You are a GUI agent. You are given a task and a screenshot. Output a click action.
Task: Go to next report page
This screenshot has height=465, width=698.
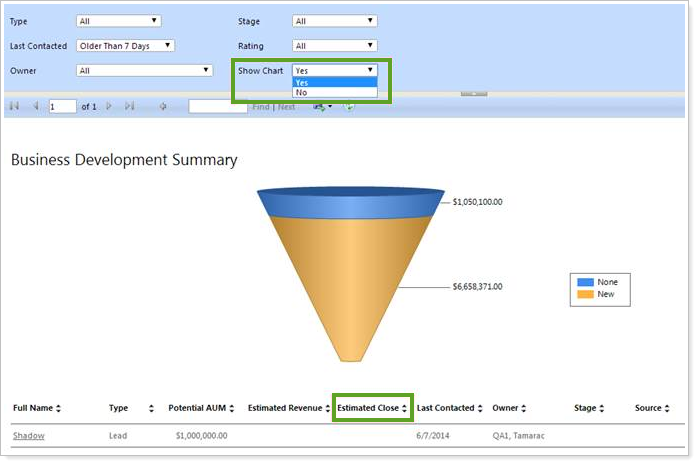pos(109,106)
